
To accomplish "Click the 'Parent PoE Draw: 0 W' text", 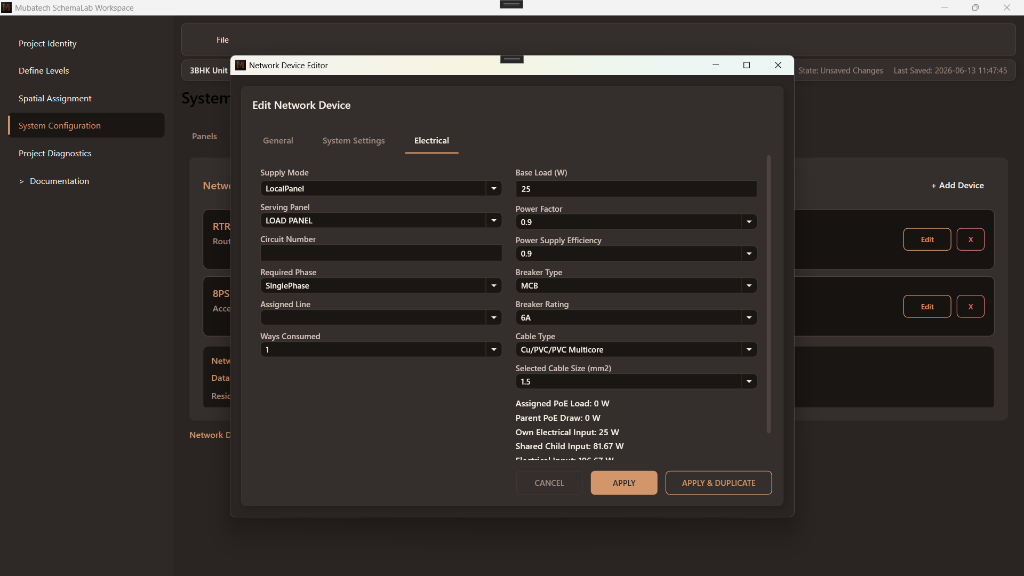I will [558, 417].
